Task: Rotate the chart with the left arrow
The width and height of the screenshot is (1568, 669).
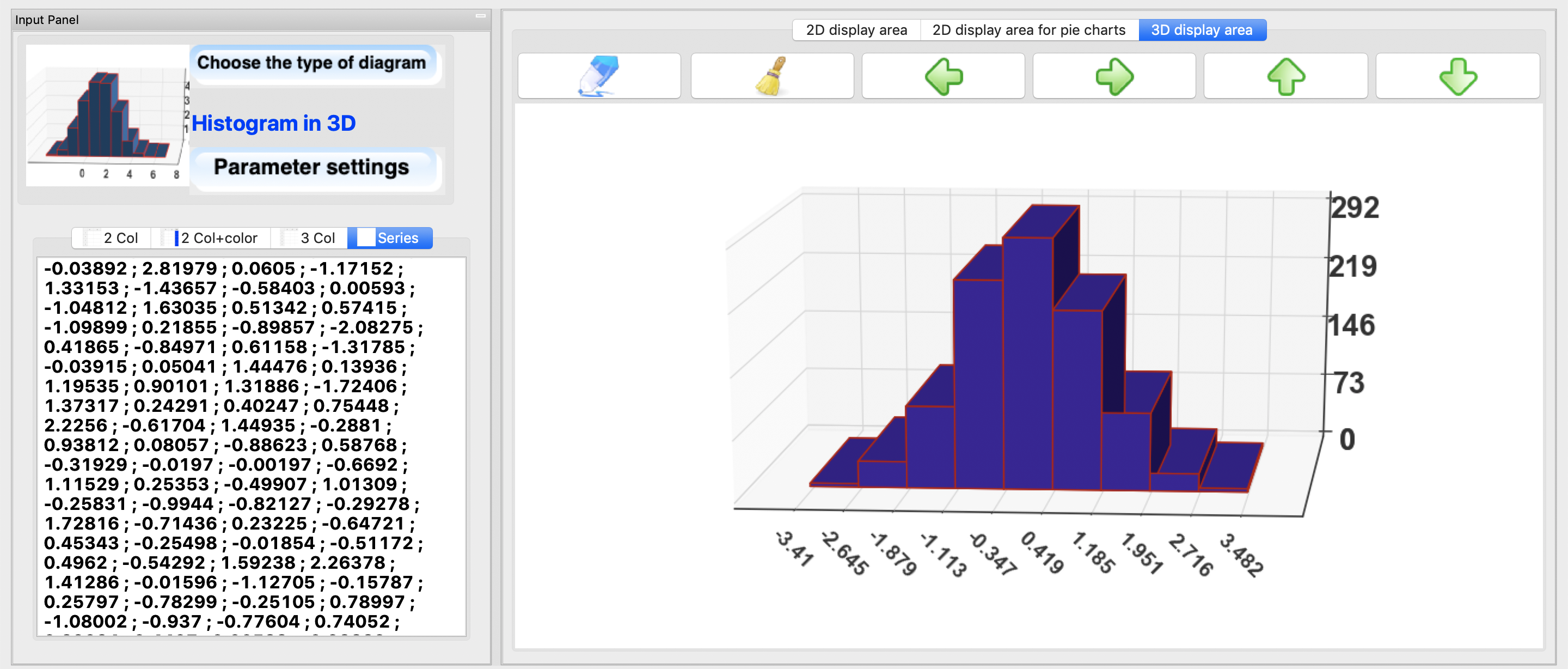Action: 943,76
